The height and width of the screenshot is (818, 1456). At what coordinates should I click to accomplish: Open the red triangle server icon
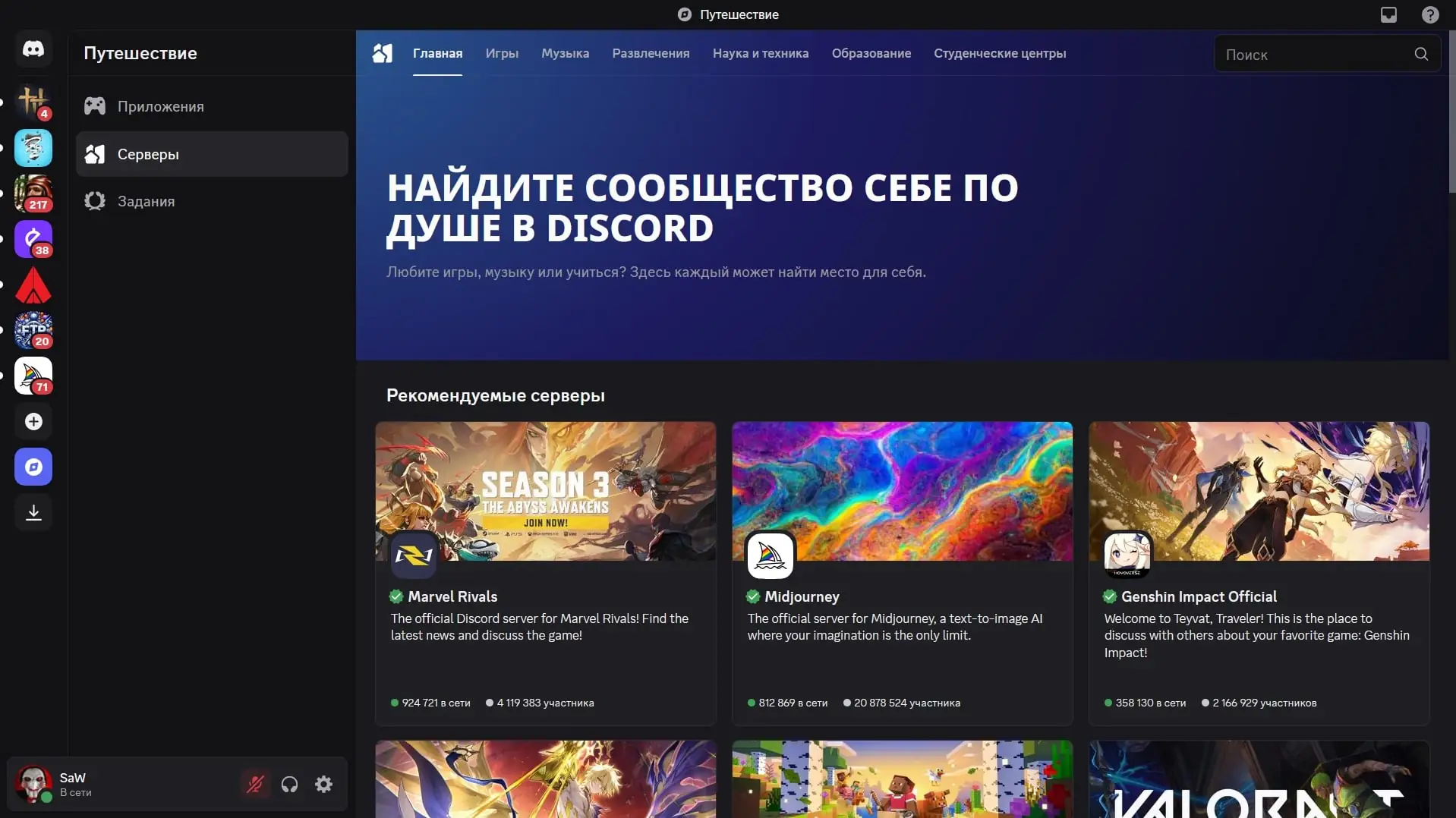click(33, 285)
